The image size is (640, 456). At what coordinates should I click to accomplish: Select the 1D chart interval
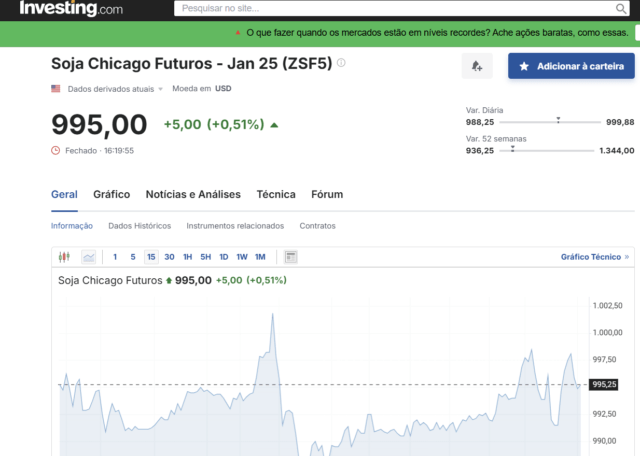click(224, 257)
